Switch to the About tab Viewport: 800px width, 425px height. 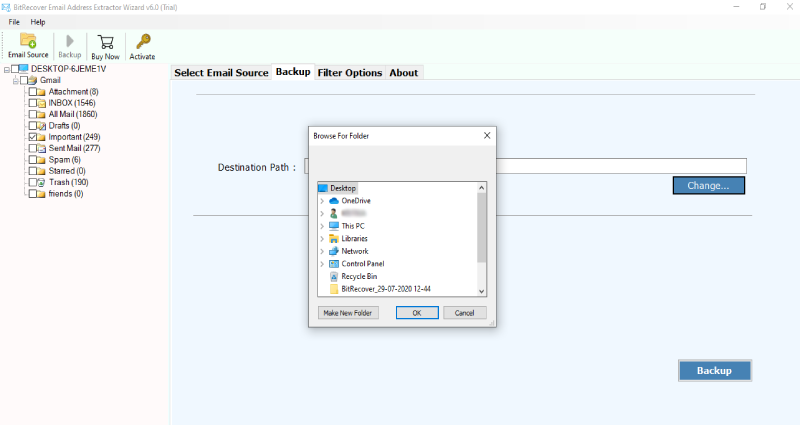(x=404, y=72)
